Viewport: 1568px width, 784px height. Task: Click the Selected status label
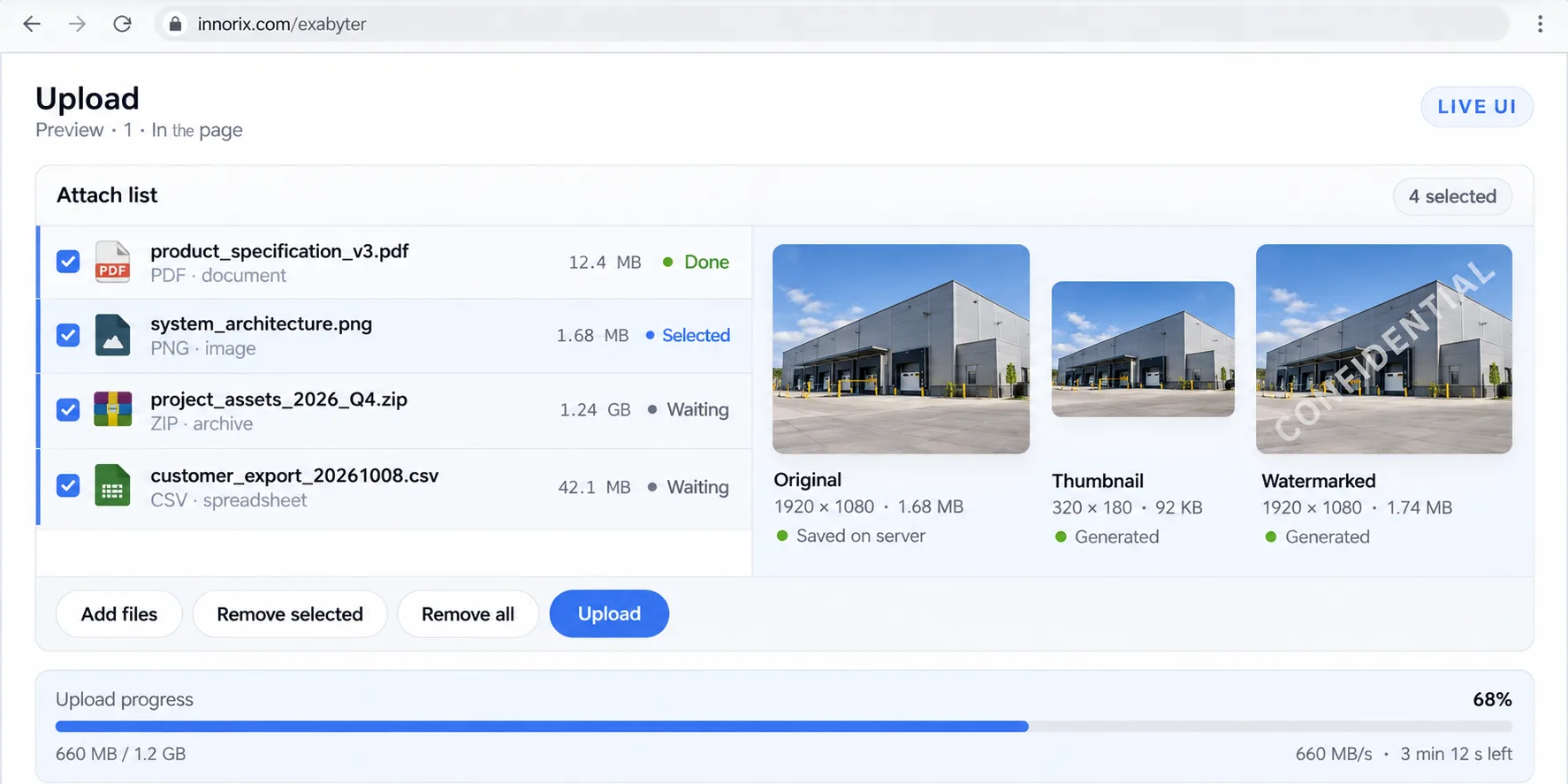(x=689, y=335)
